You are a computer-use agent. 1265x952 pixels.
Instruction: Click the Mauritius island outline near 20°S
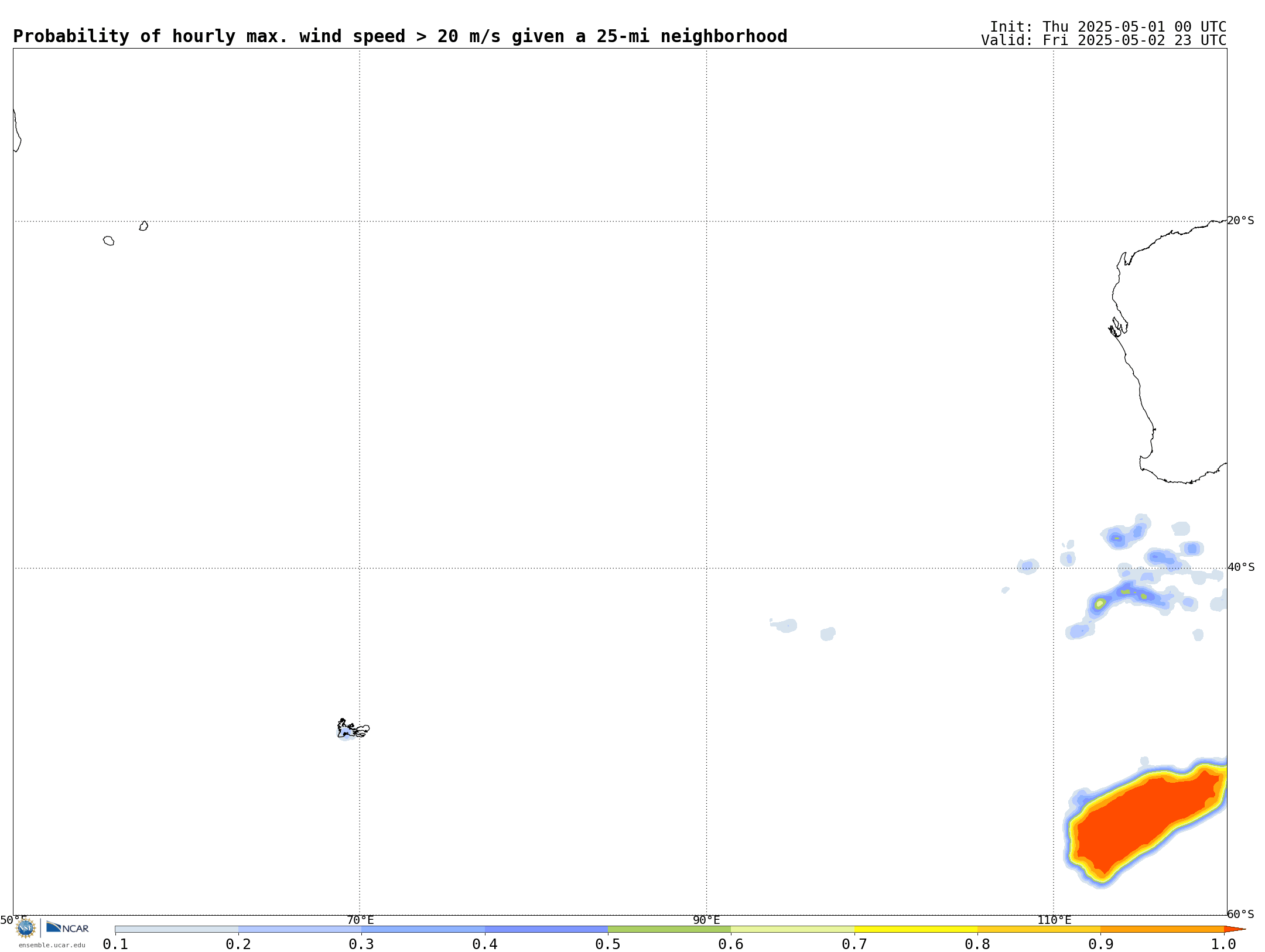[x=143, y=226]
